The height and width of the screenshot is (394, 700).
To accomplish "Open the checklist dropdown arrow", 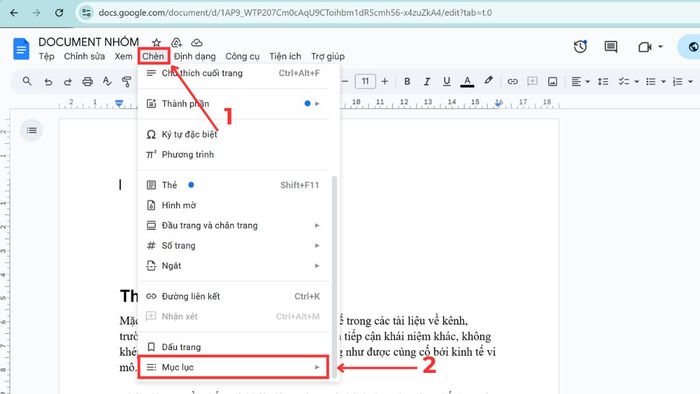I will [x=637, y=82].
